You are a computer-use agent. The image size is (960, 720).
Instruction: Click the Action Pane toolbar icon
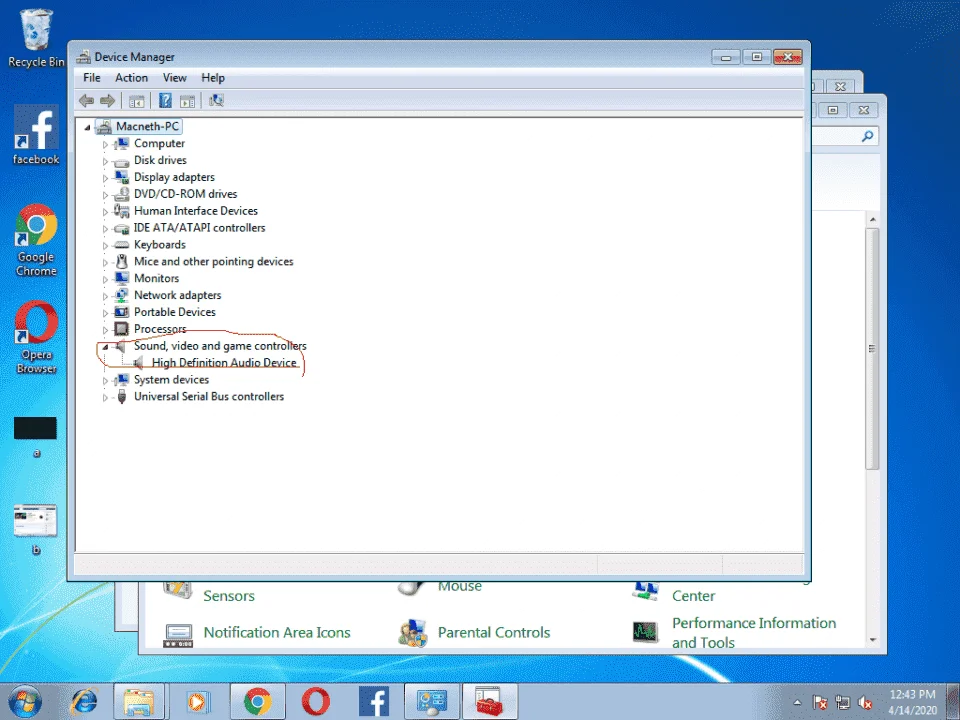coord(187,101)
